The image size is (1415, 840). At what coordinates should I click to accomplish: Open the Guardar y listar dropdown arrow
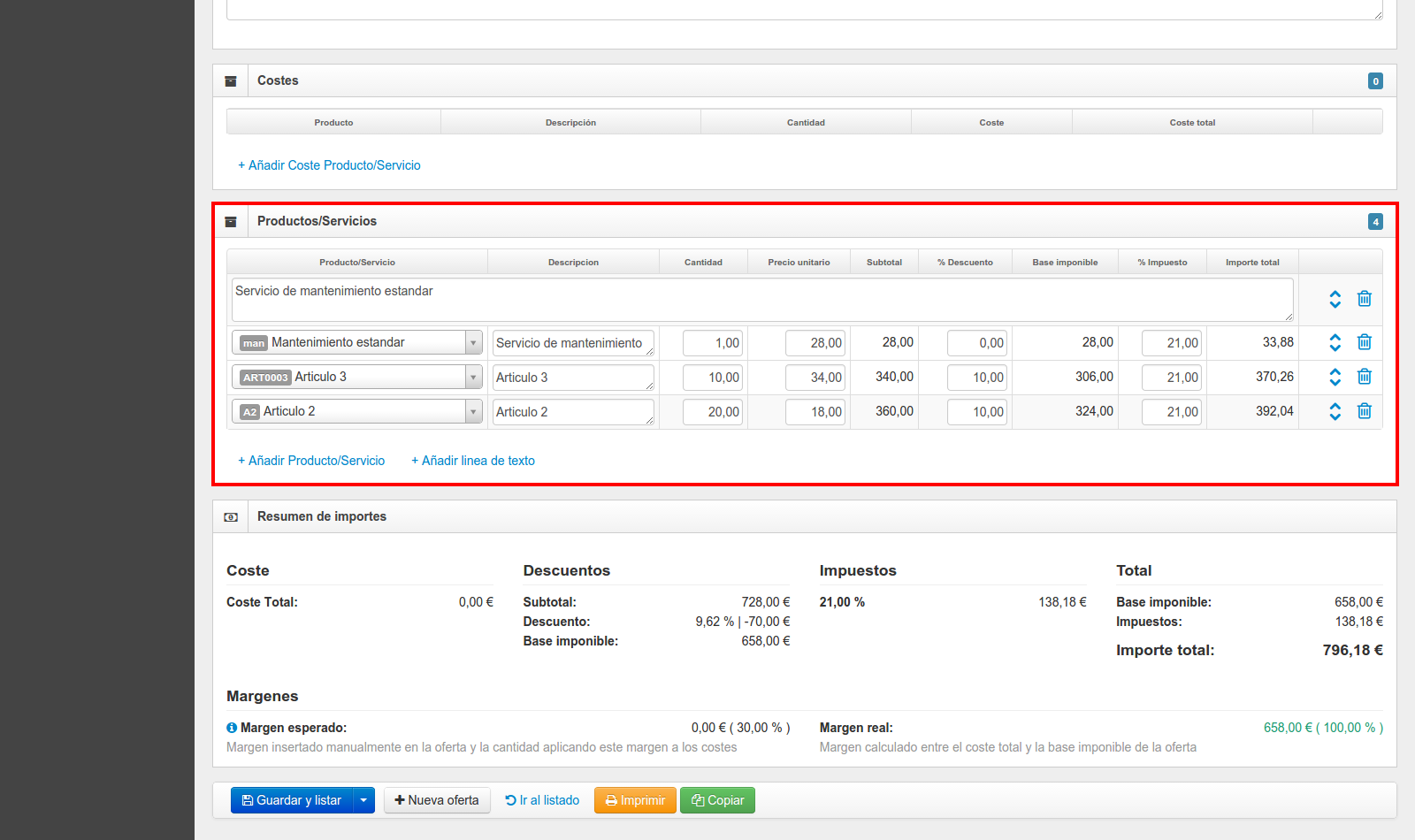pyautogui.click(x=363, y=800)
